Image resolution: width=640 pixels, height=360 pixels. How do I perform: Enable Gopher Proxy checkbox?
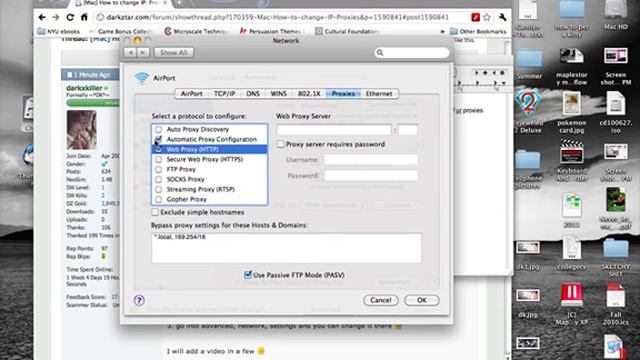pyautogui.click(x=158, y=199)
